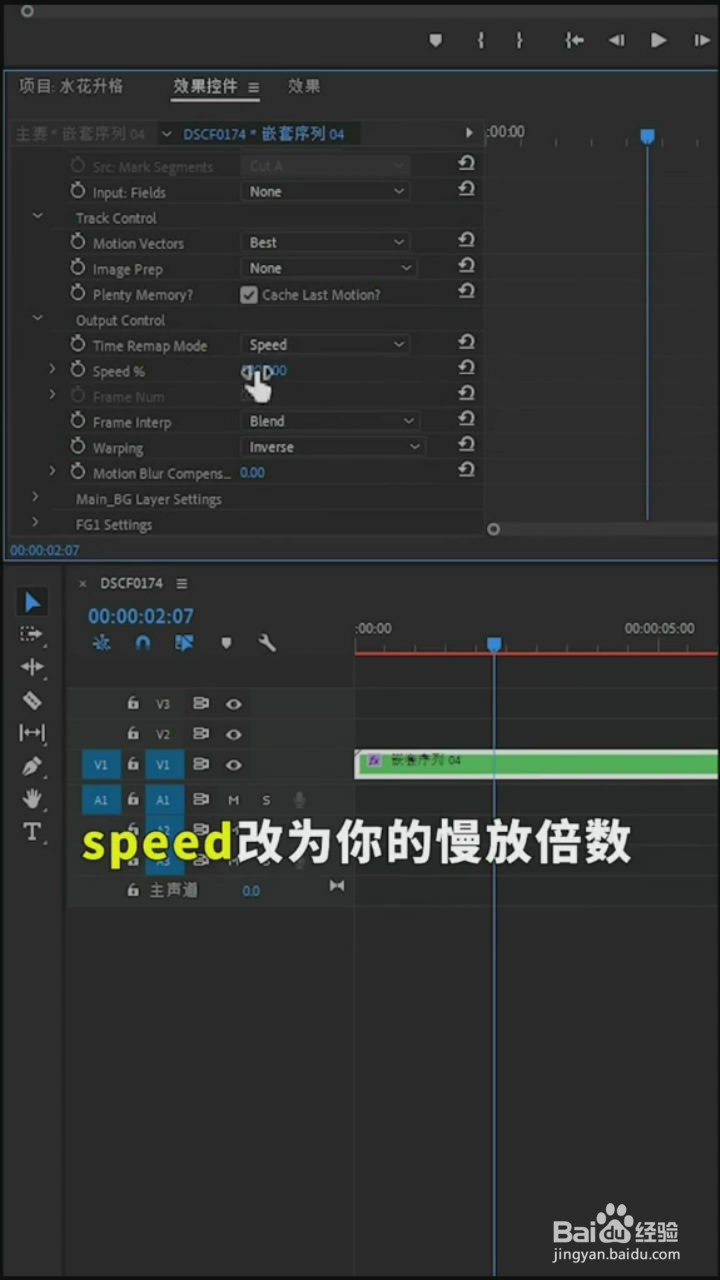Toggle sync lock on V2 track
This screenshot has height=1280, width=720.
[x=201, y=734]
